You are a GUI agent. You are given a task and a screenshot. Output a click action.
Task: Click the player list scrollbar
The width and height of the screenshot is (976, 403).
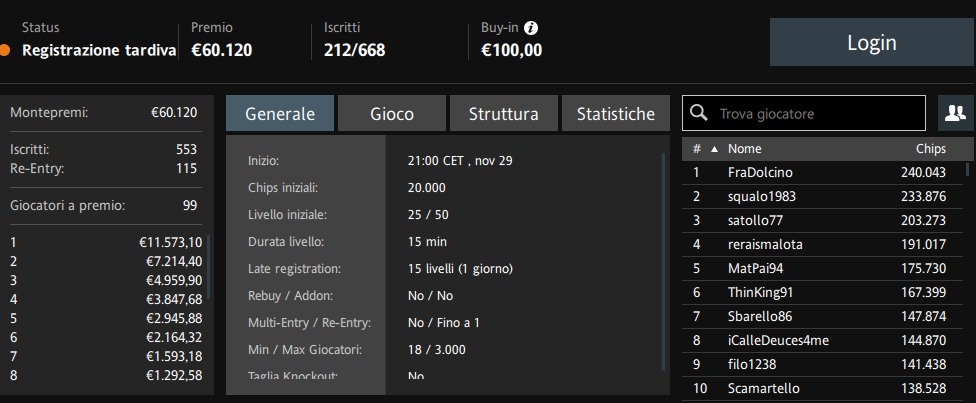tap(967, 169)
